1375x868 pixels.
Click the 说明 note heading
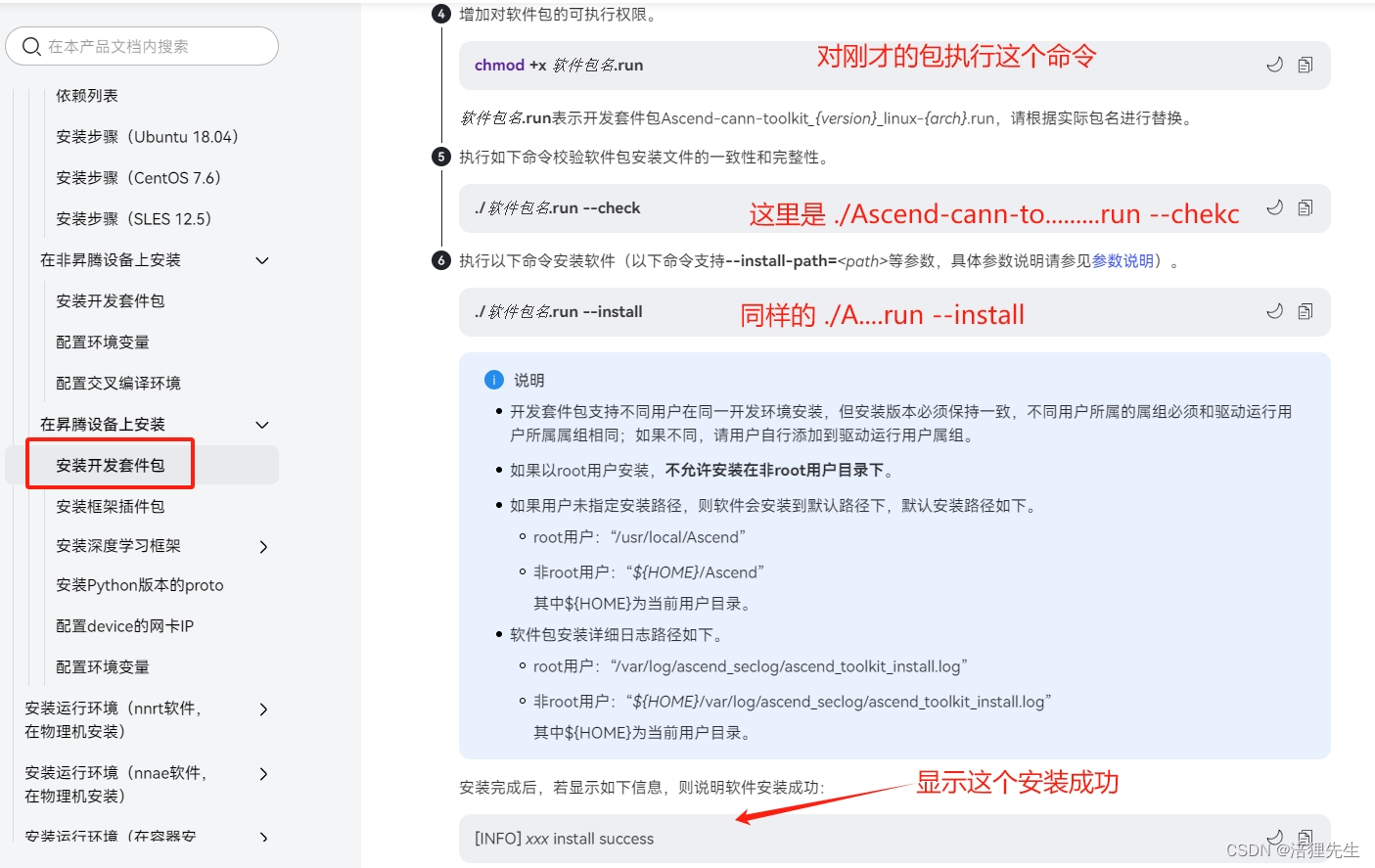[x=529, y=380]
